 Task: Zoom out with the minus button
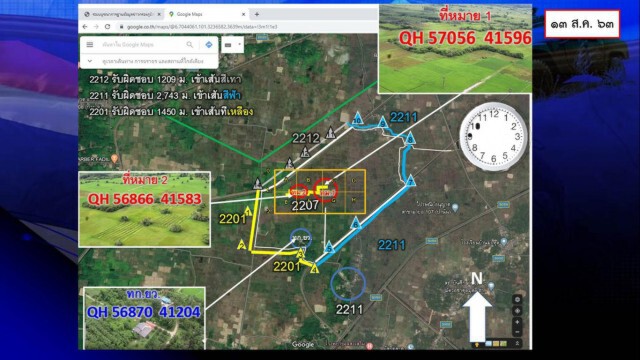517,332
